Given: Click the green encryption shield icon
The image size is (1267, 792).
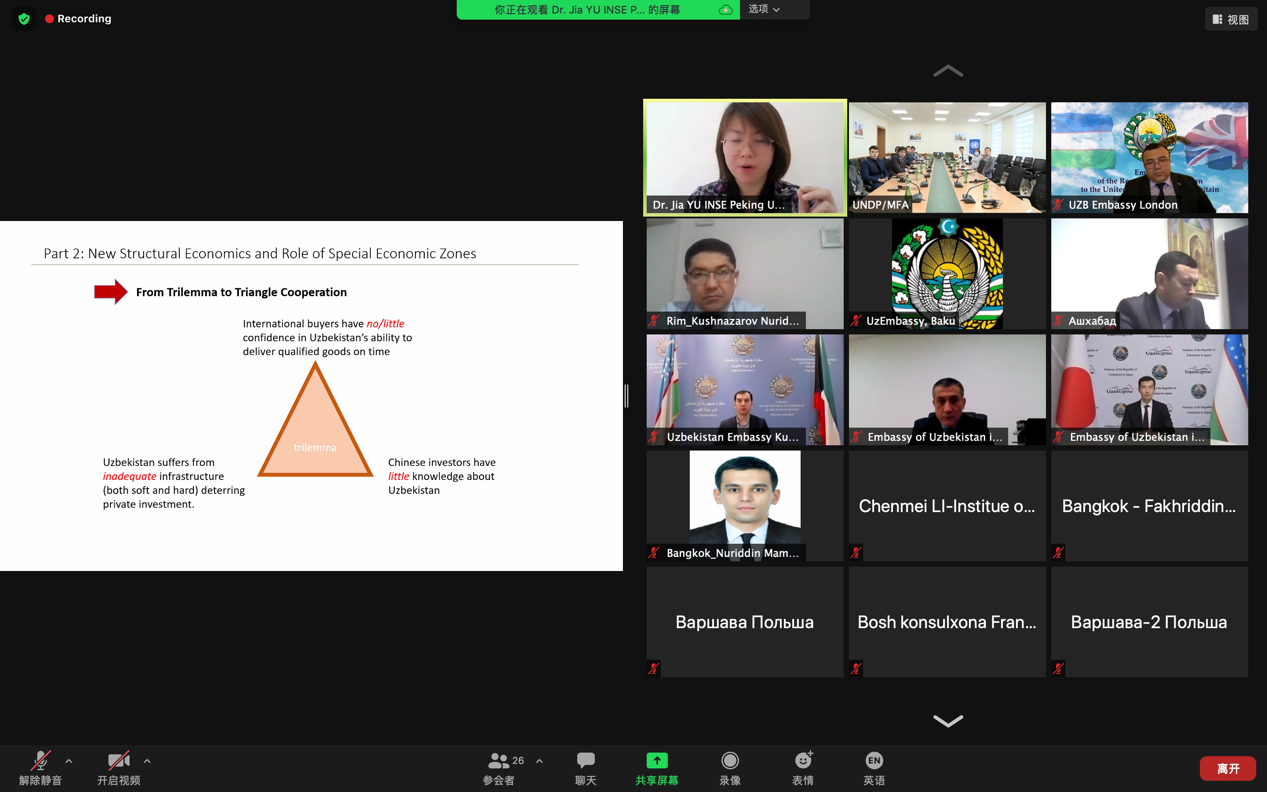Looking at the screenshot, I should point(24,19).
